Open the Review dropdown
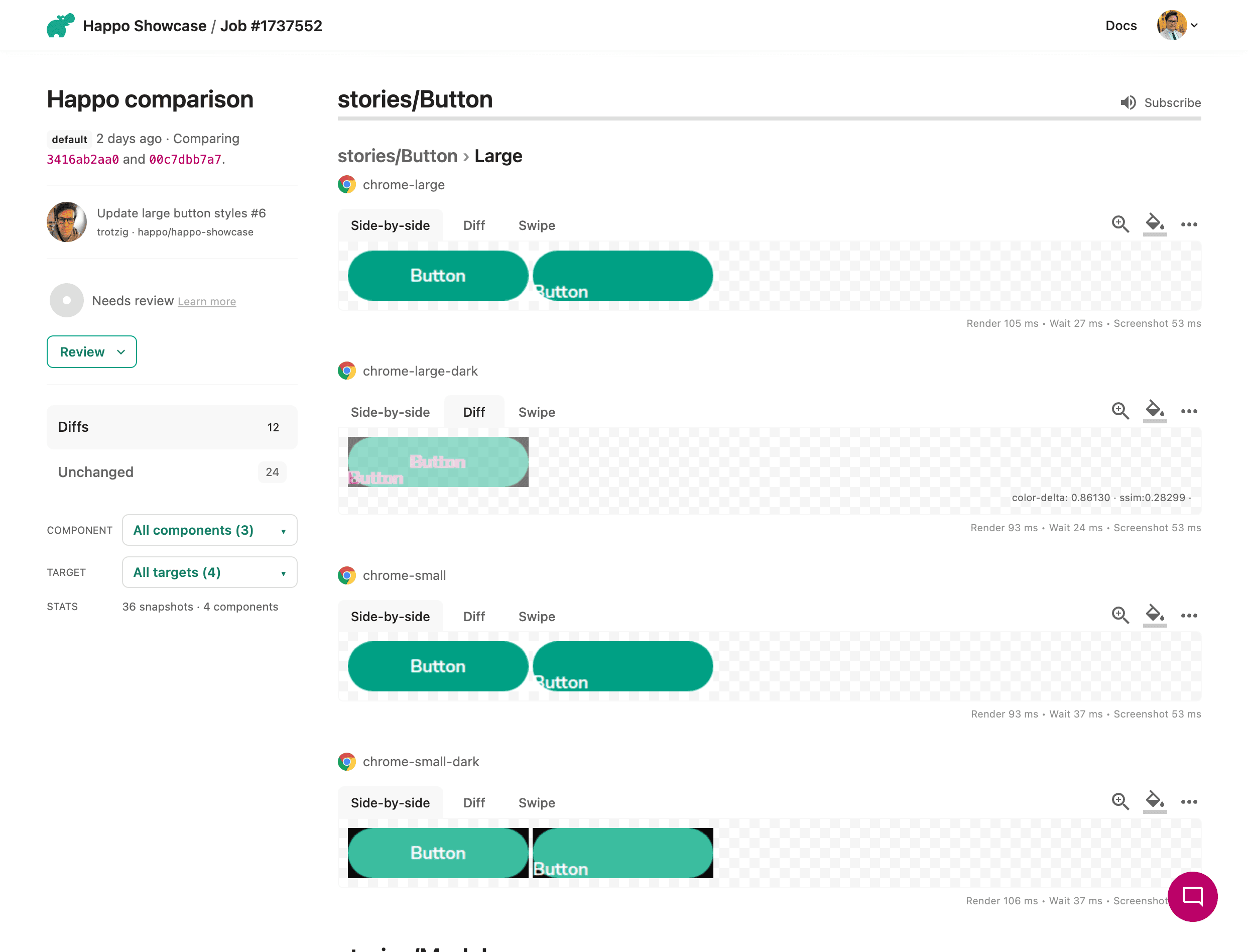The image size is (1248, 952). pyautogui.click(x=91, y=351)
